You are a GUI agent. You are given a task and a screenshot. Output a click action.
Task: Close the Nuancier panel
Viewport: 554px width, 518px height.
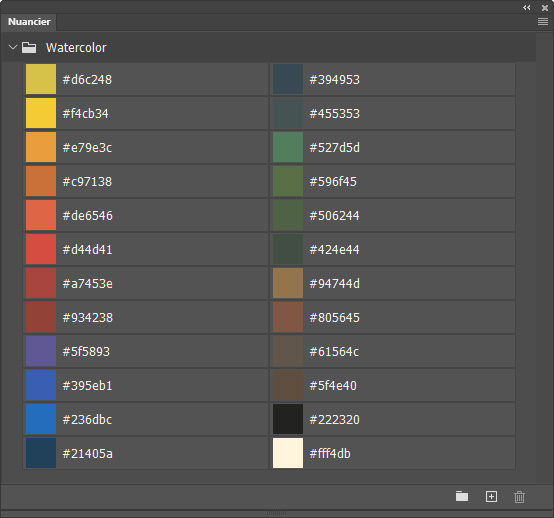[545, 7]
